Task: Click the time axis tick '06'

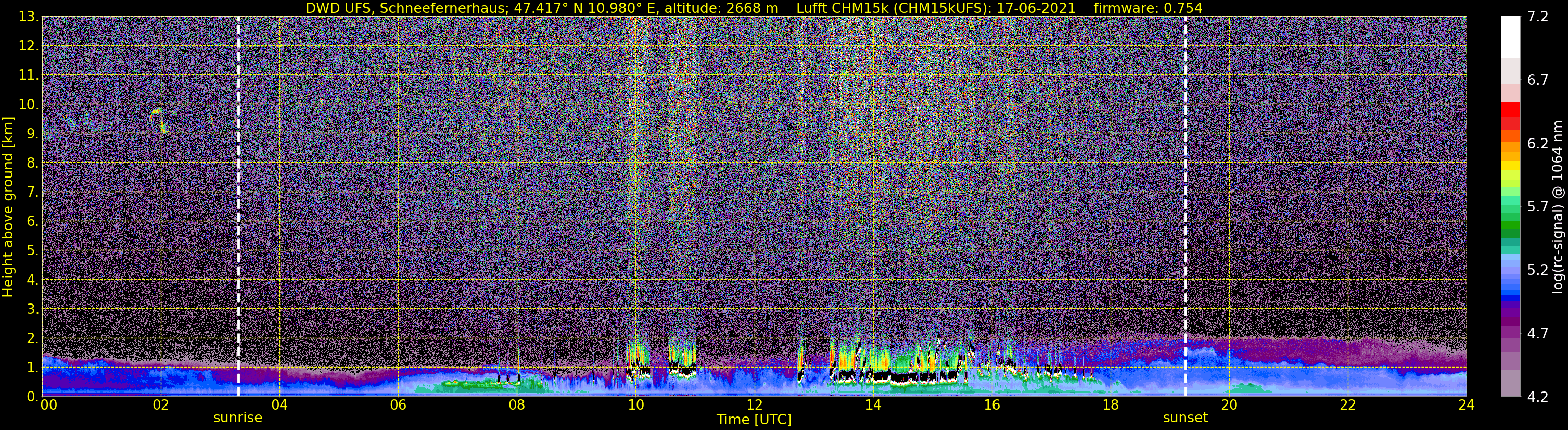Action: 398,405
